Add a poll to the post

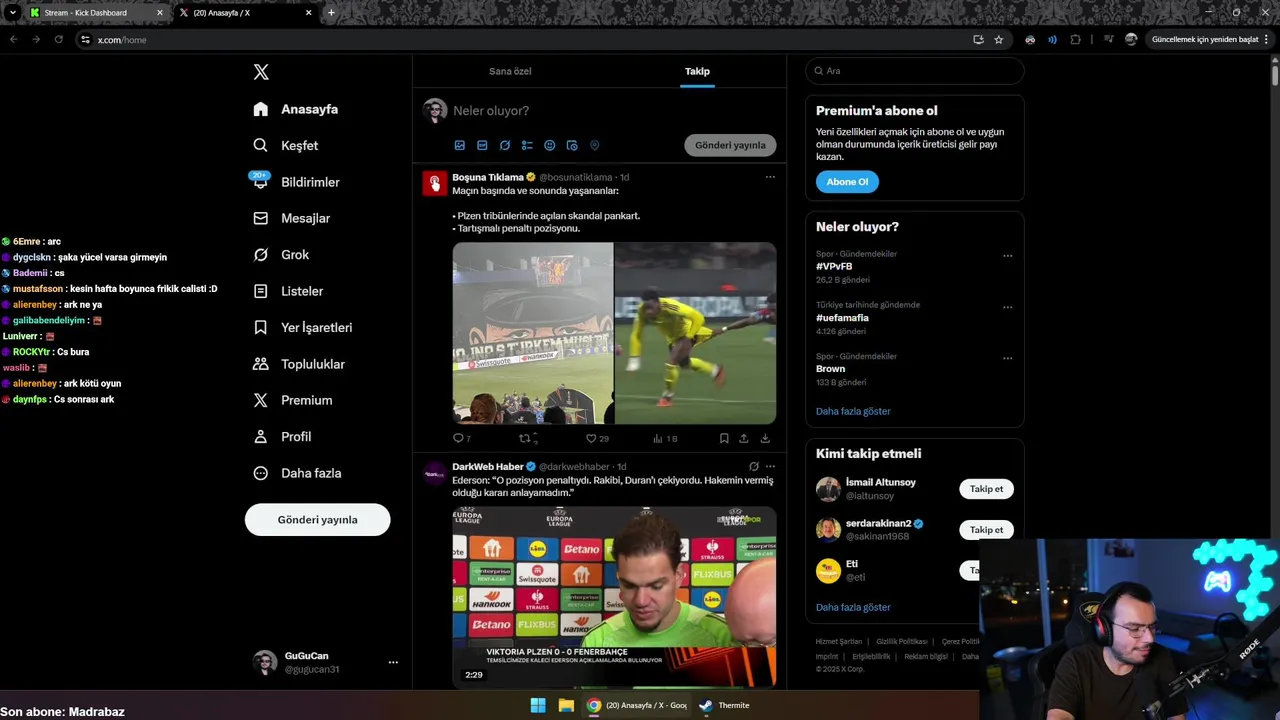coord(527,145)
